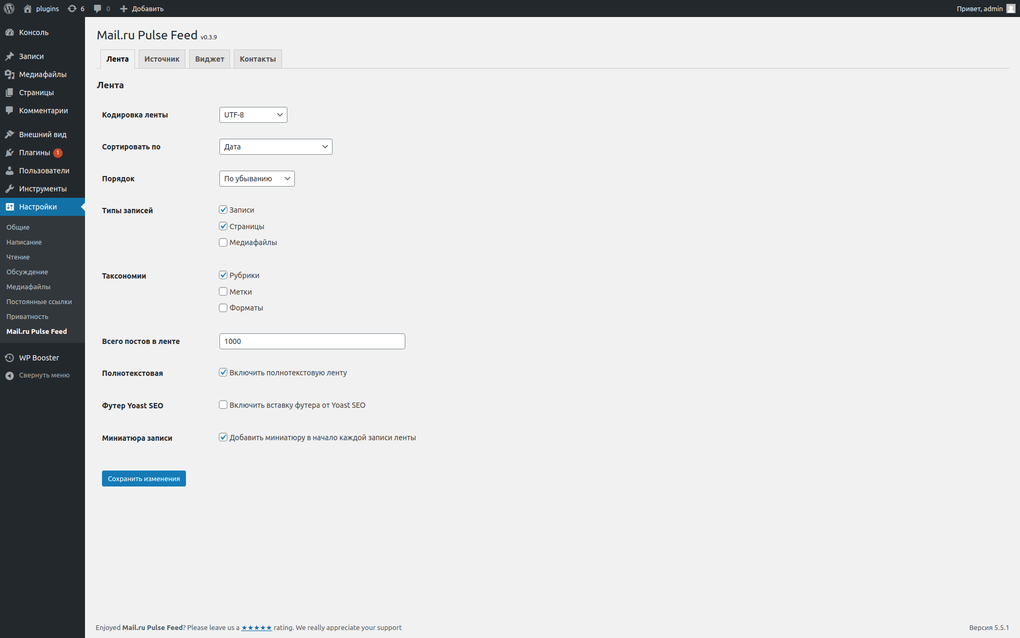
Task: Click the WordPress logo icon in admin bar
Action: pos(9,8)
